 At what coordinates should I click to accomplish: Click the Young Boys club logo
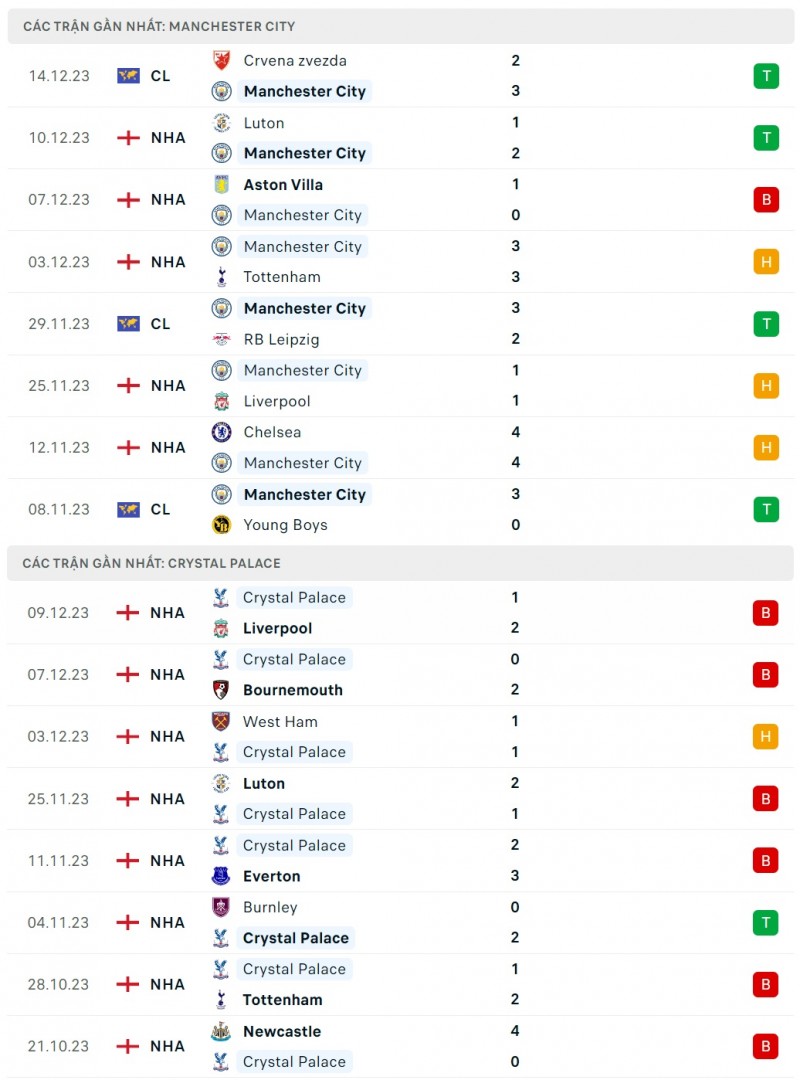tap(221, 525)
